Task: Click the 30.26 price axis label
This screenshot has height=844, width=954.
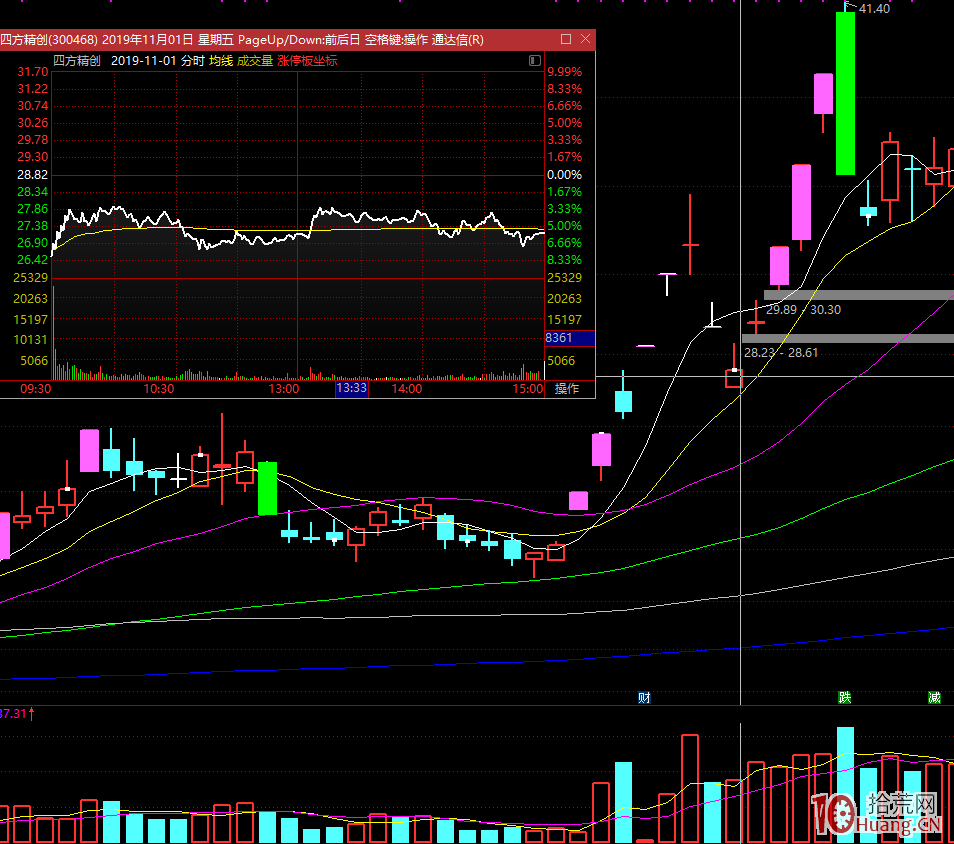Action: pos(32,123)
